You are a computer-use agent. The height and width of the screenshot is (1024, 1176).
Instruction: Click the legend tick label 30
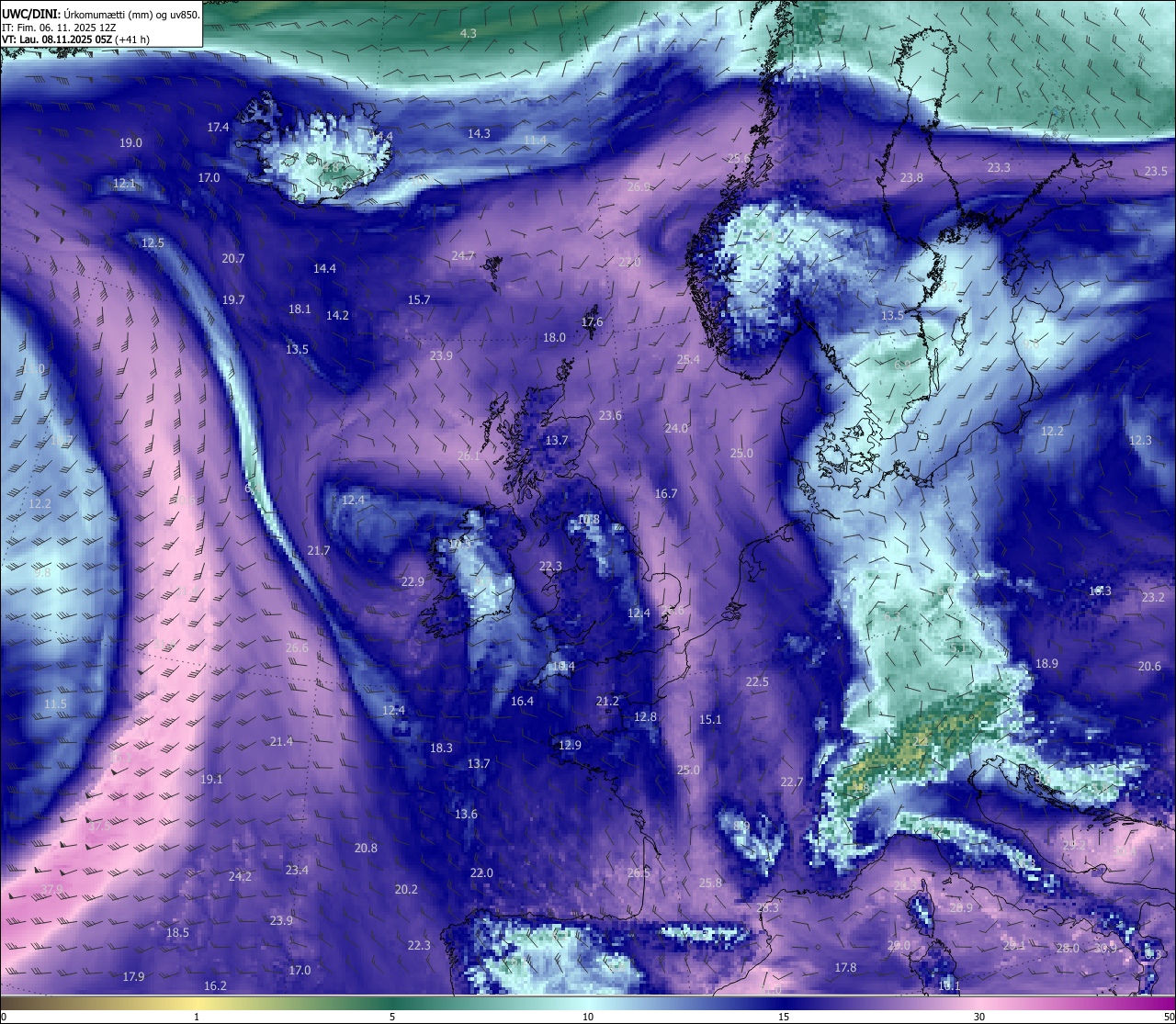(x=979, y=1017)
